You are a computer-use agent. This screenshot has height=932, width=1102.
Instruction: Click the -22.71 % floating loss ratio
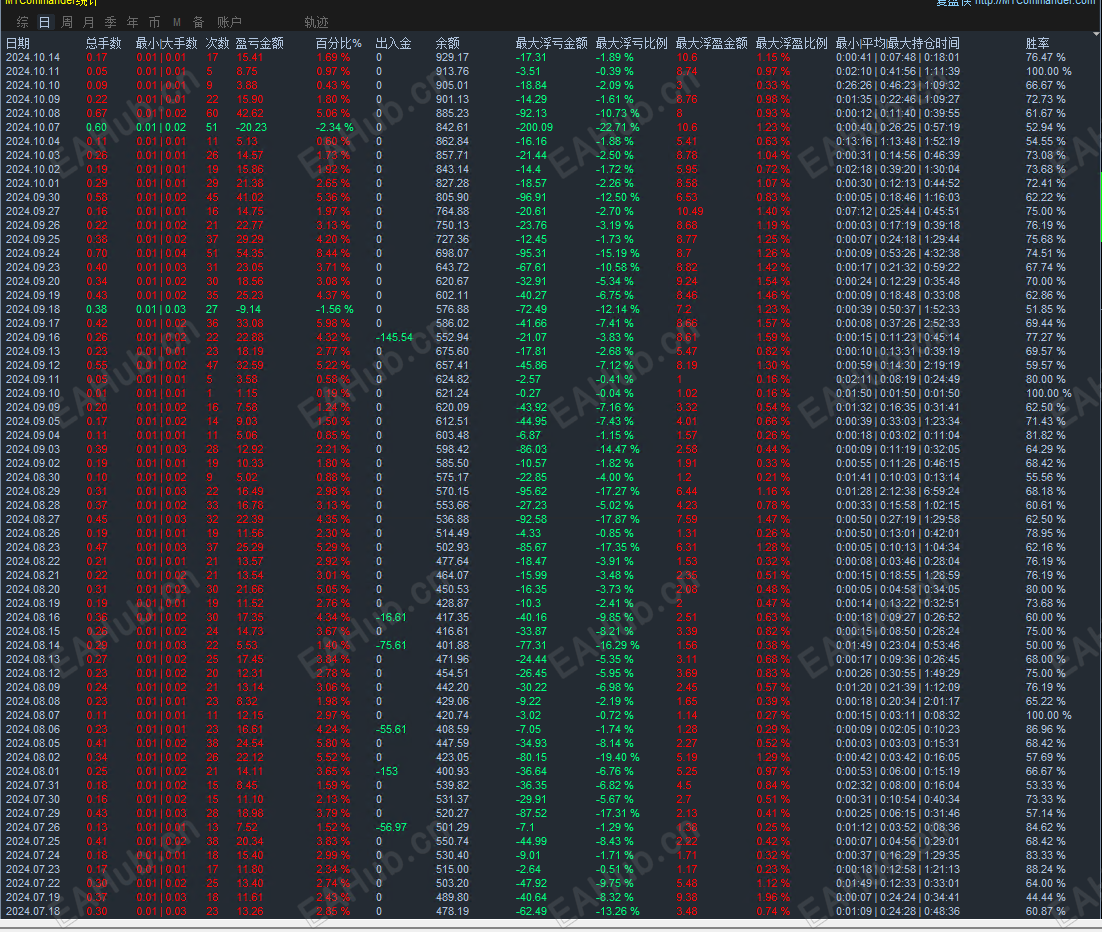[x=618, y=128]
